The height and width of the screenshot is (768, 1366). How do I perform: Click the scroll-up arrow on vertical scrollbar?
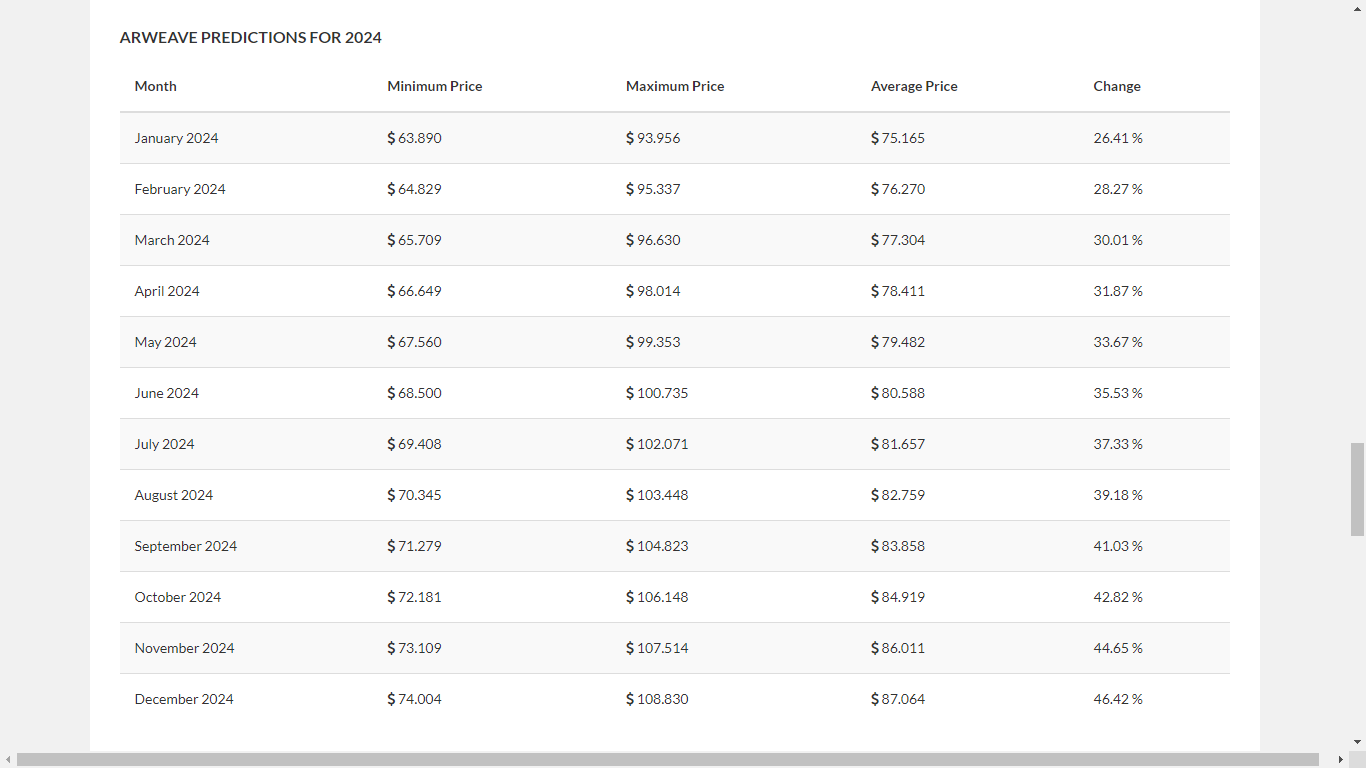click(x=1357, y=8)
